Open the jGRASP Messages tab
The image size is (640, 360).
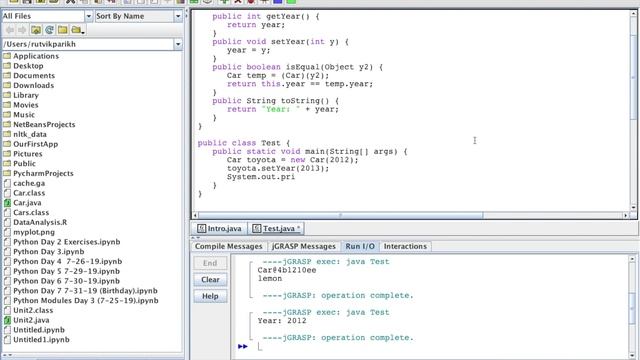[x=303, y=247]
